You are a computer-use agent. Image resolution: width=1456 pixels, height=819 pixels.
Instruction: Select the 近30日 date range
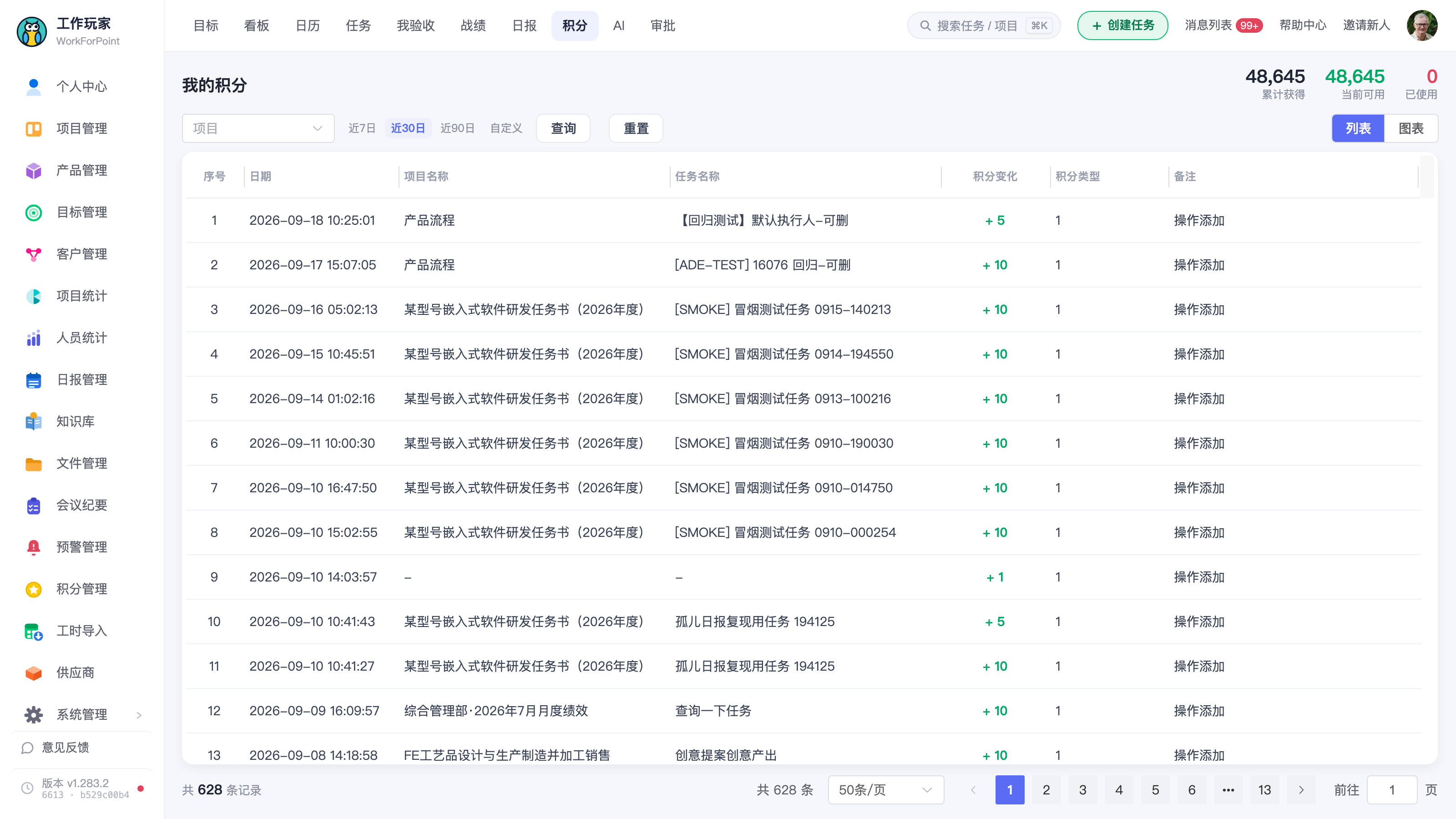click(x=408, y=128)
